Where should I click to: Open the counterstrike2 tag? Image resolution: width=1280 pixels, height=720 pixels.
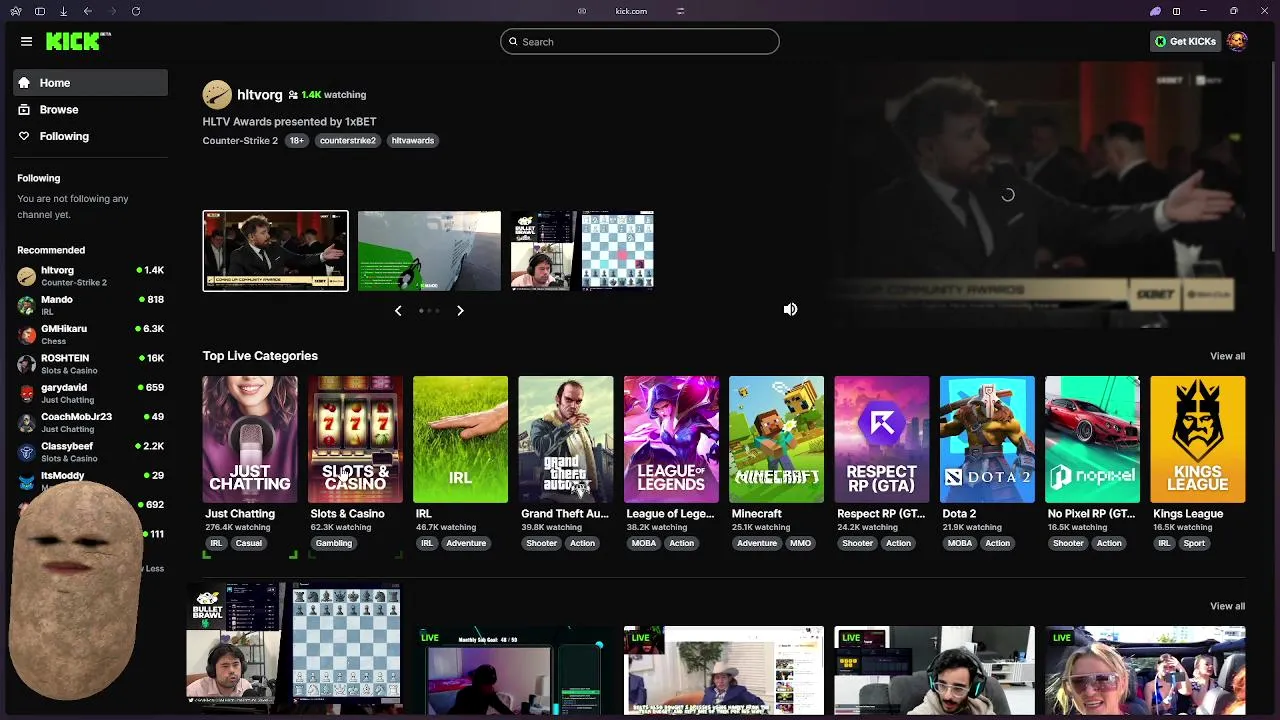347,141
